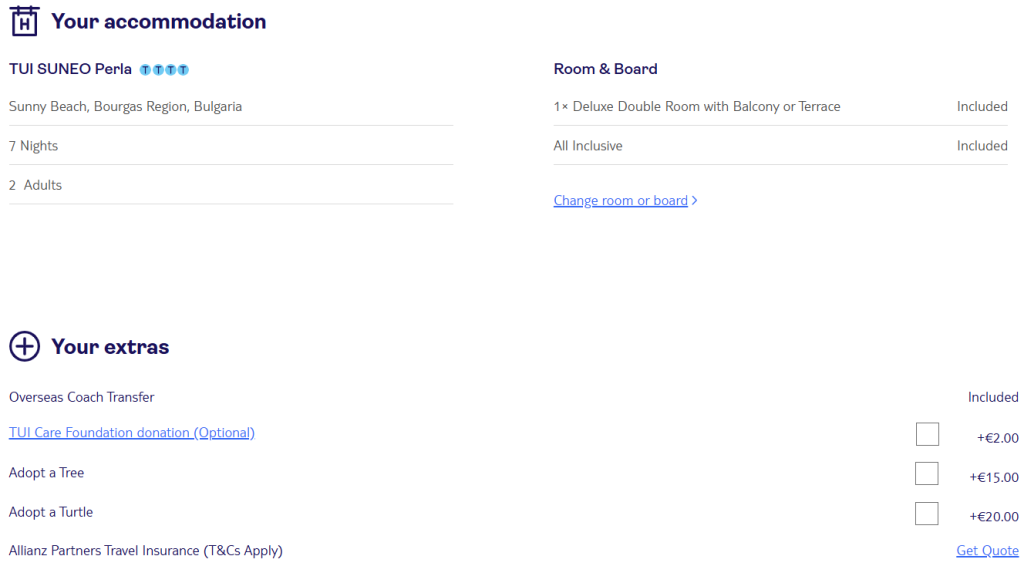The width and height of the screenshot is (1024, 566).
Task: Click the hotel accommodation icon
Action: (x=25, y=21)
